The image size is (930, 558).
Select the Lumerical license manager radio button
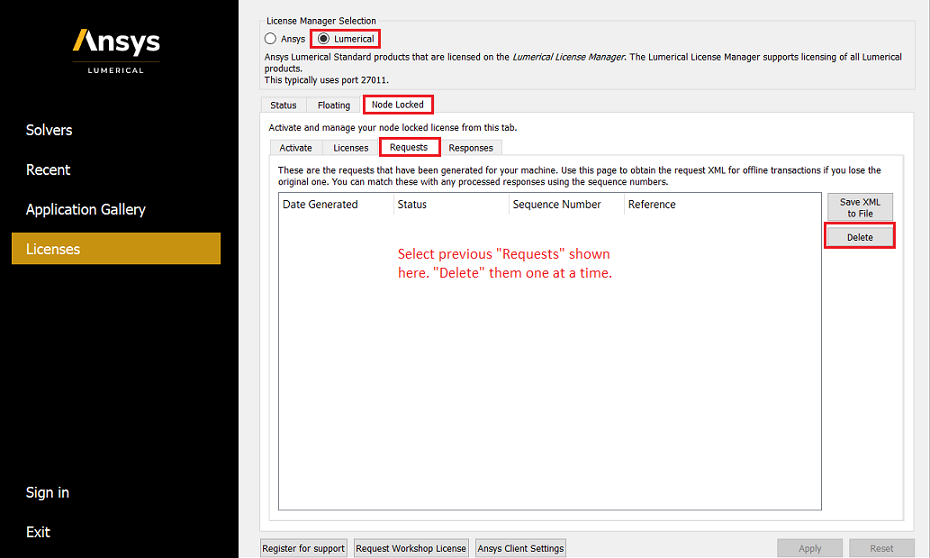click(324, 39)
